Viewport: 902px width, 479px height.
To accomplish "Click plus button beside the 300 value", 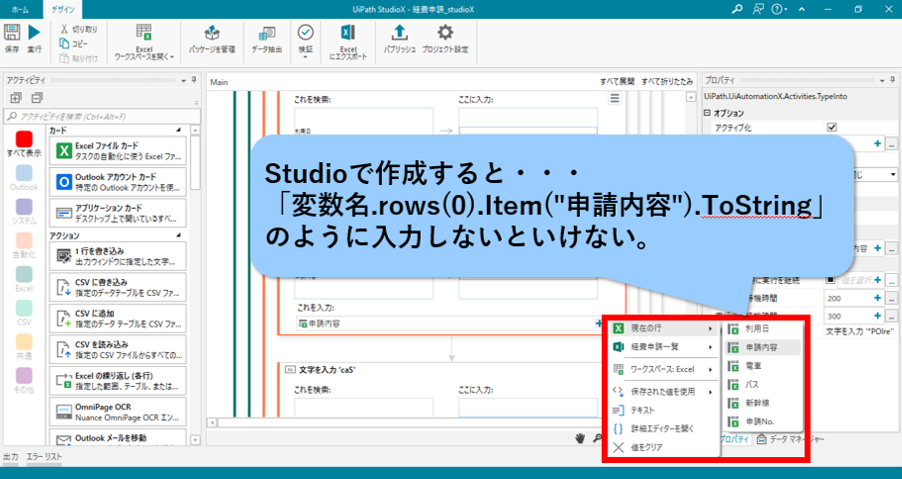I will [x=878, y=316].
